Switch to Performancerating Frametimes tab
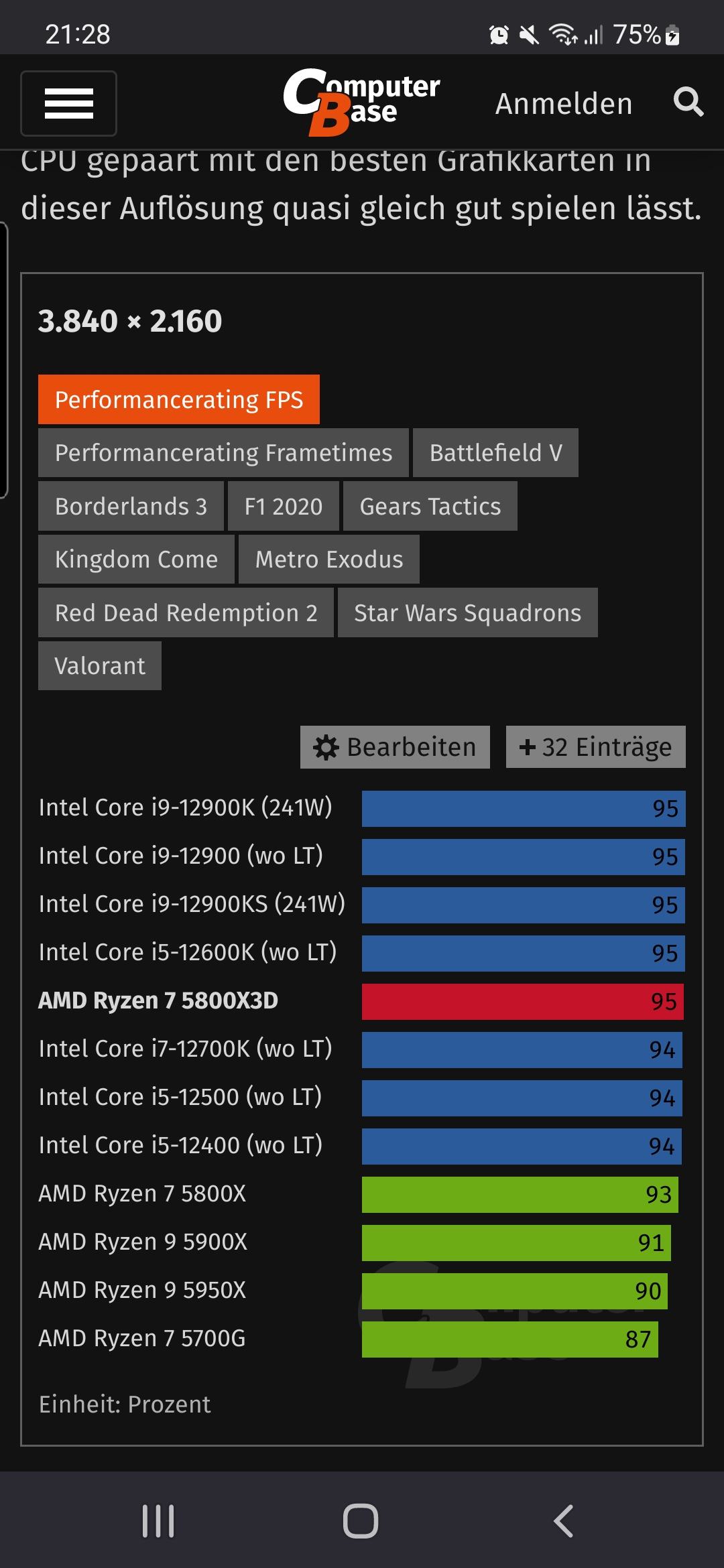The height and width of the screenshot is (1568, 724). tap(223, 453)
